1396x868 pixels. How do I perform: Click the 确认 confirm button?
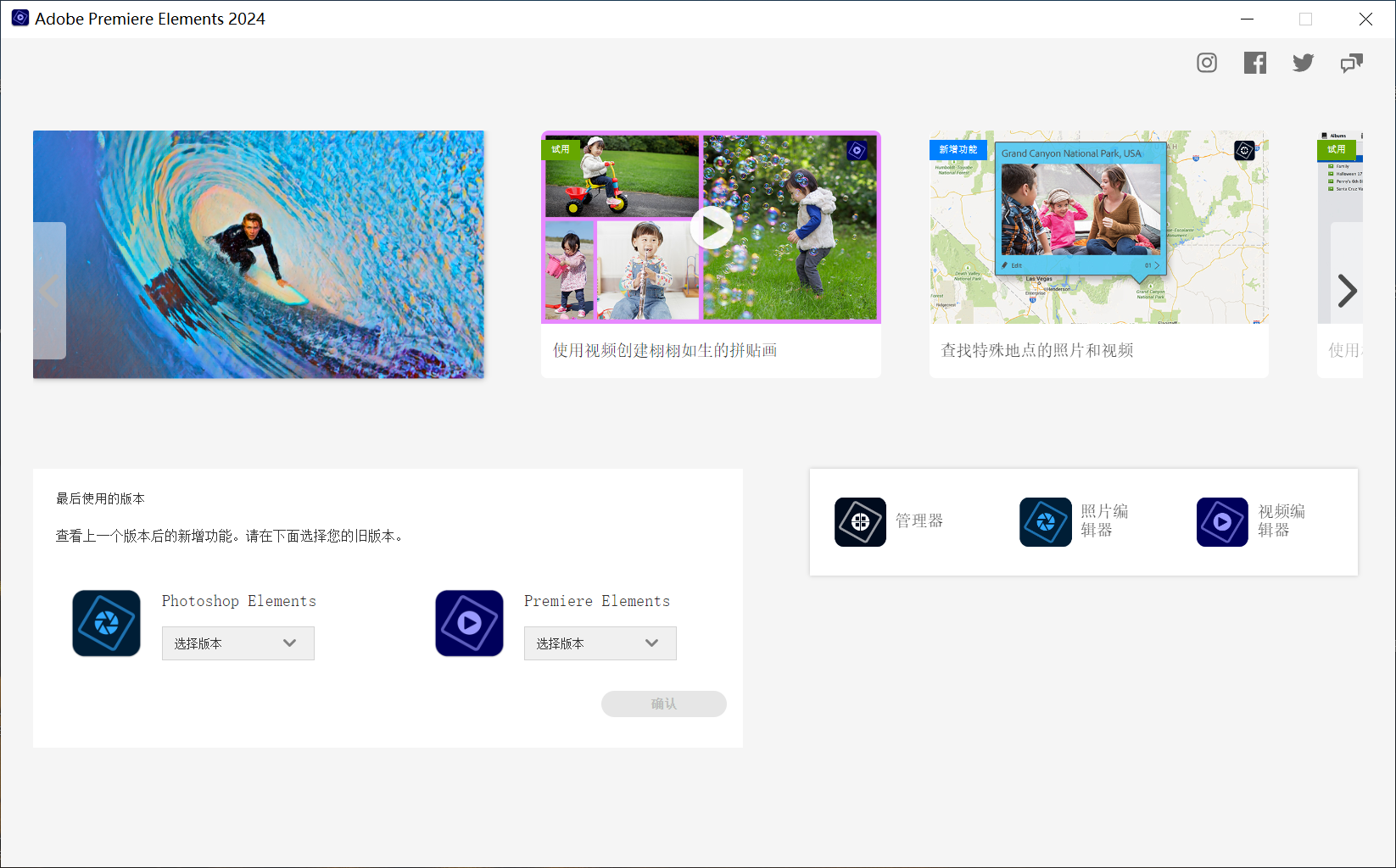(664, 704)
